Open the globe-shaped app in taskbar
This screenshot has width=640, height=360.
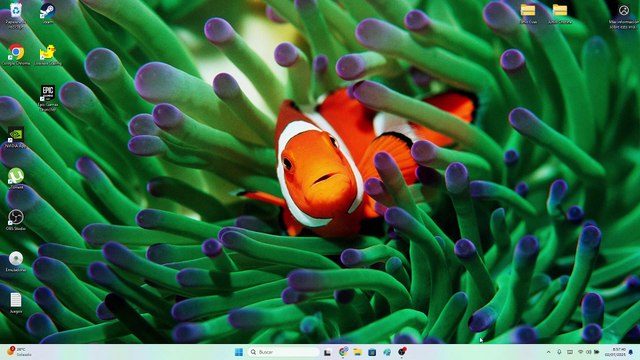click(x=387, y=352)
